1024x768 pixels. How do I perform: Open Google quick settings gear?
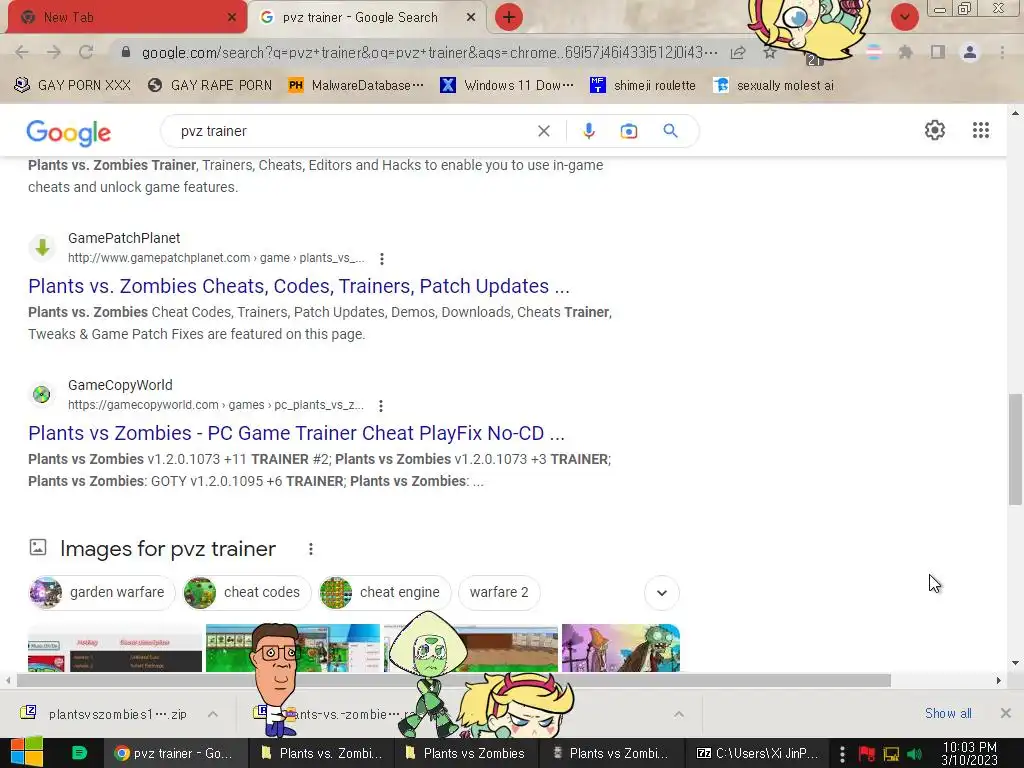[935, 130]
